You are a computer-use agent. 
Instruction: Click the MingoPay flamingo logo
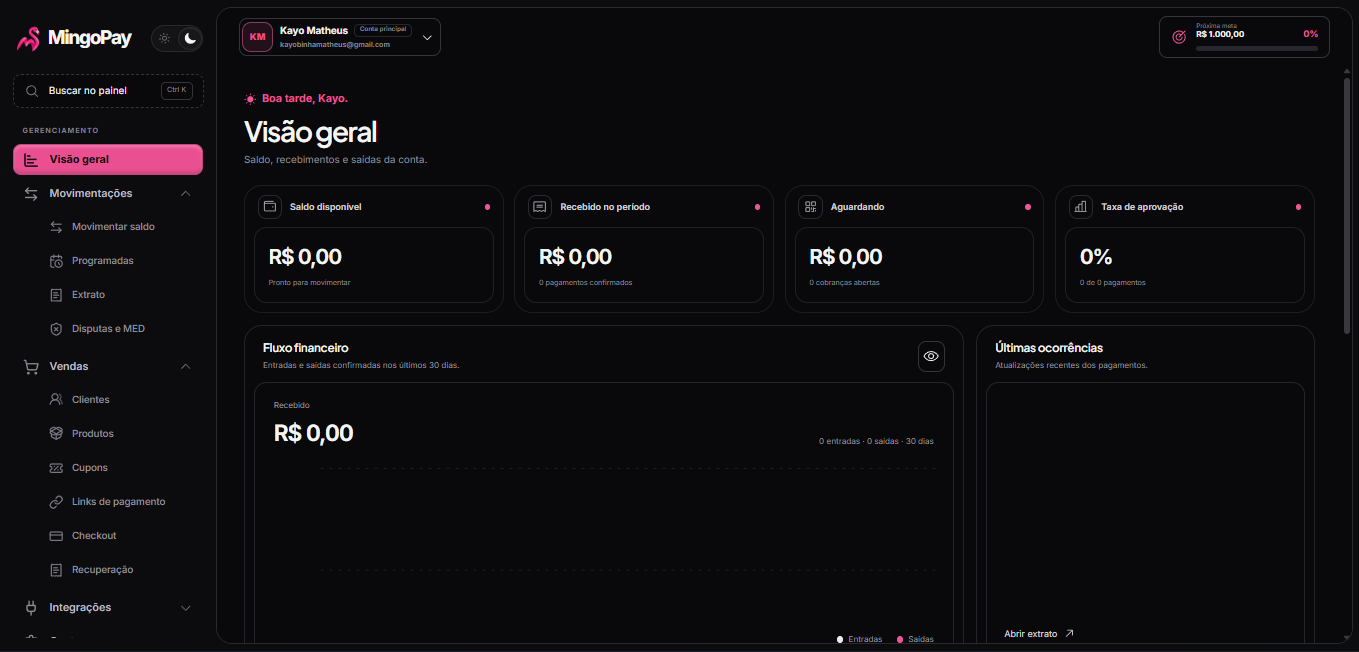point(28,38)
